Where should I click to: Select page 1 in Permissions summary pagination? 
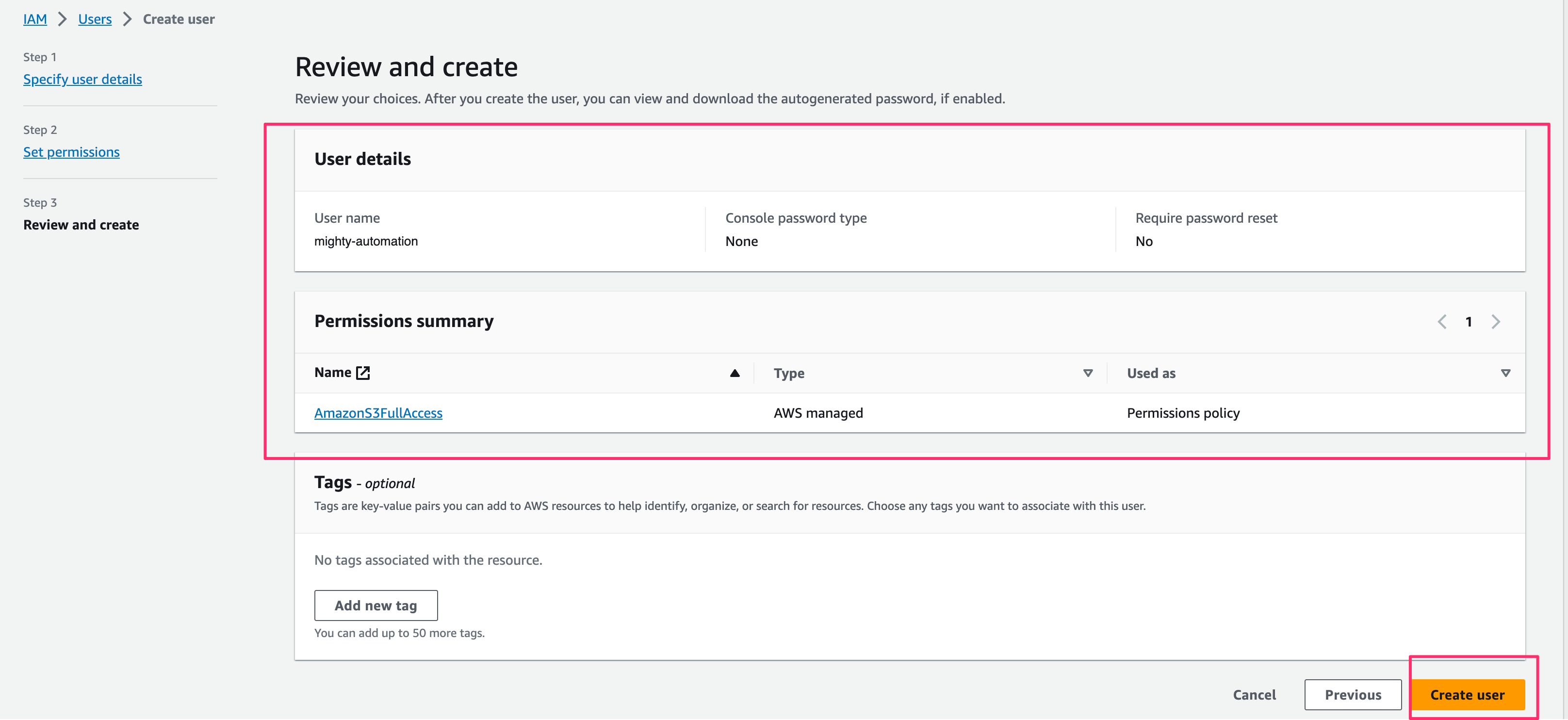[x=1469, y=321]
